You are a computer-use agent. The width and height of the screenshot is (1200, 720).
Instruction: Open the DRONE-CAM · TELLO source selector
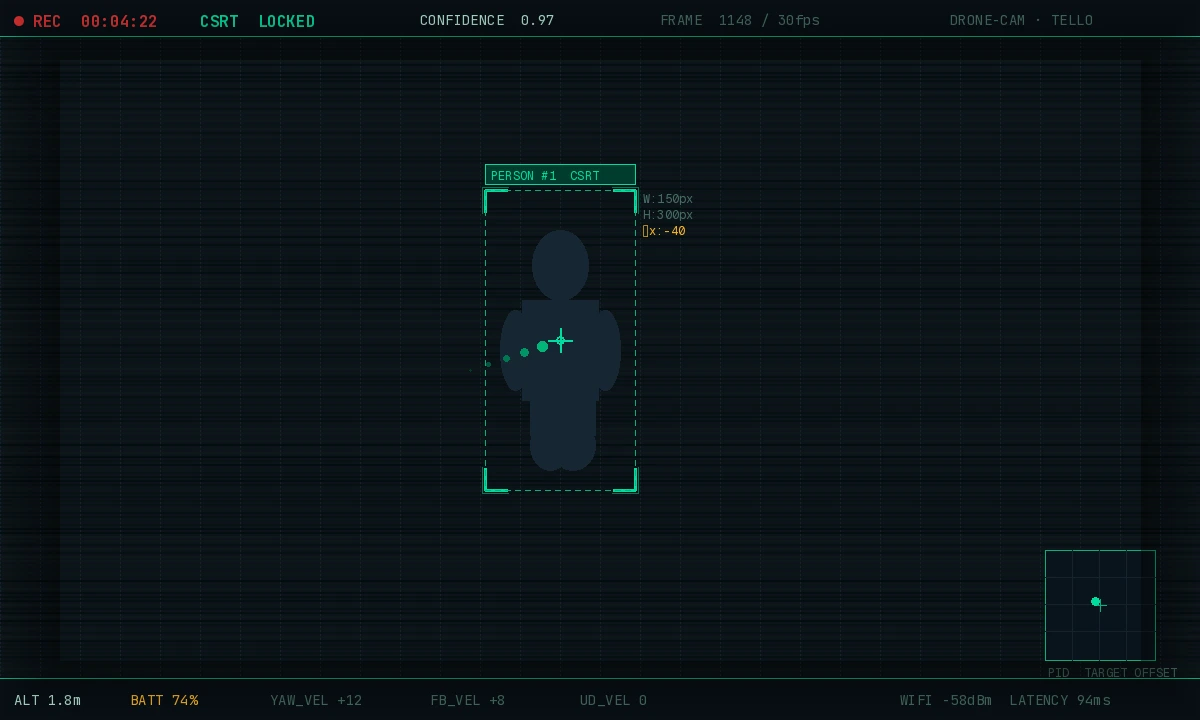pyautogui.click(x=1021, y=20)
